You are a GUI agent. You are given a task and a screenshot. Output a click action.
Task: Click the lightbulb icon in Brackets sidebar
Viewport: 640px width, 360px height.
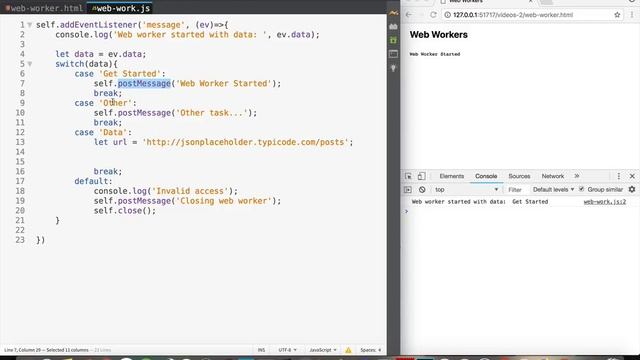[393, 68]
